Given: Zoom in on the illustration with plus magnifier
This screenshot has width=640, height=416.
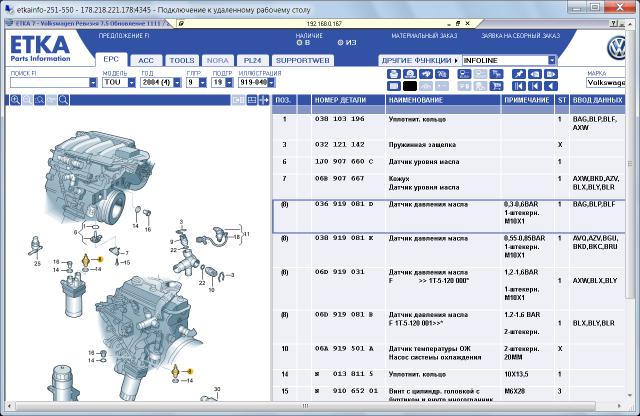Looking at the screenshot, I should tap(16, 100).
